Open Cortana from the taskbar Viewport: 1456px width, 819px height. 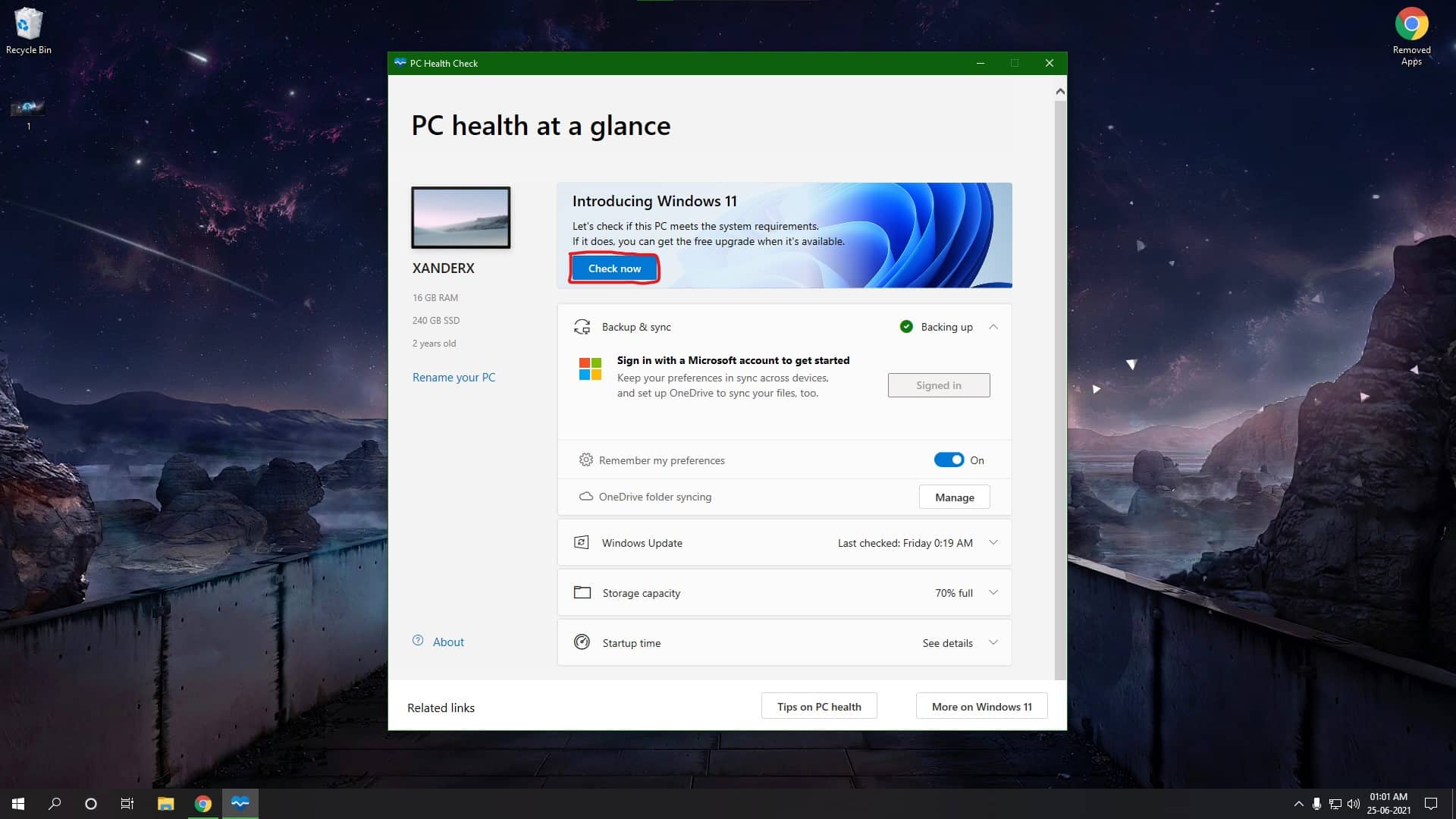[91, 804]
